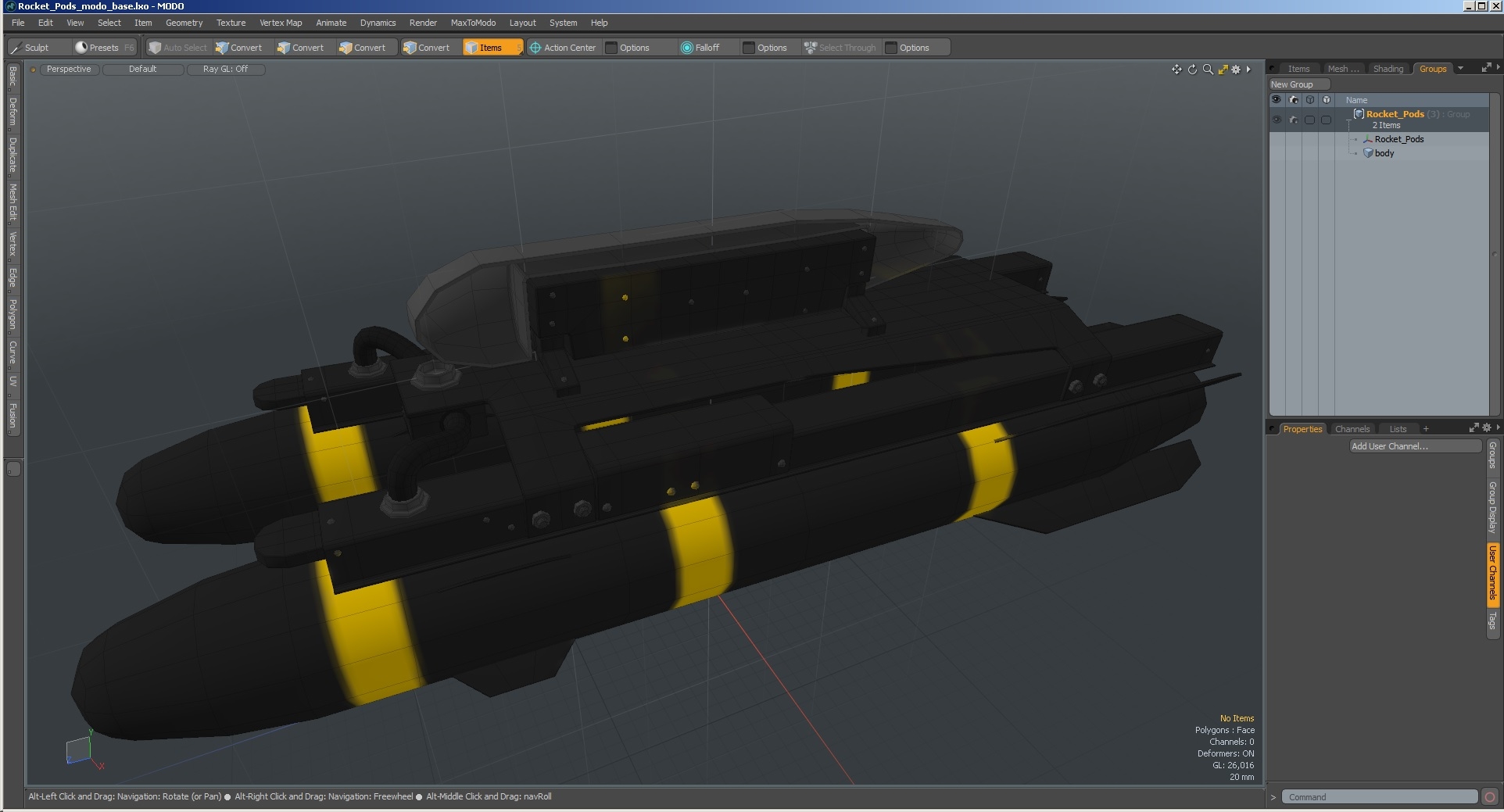Screen dimensions: 1504x812
Task: Open the panel tabs overflow arrow beside Groups
Action: pyautogui.click(x=1460, y=69)
